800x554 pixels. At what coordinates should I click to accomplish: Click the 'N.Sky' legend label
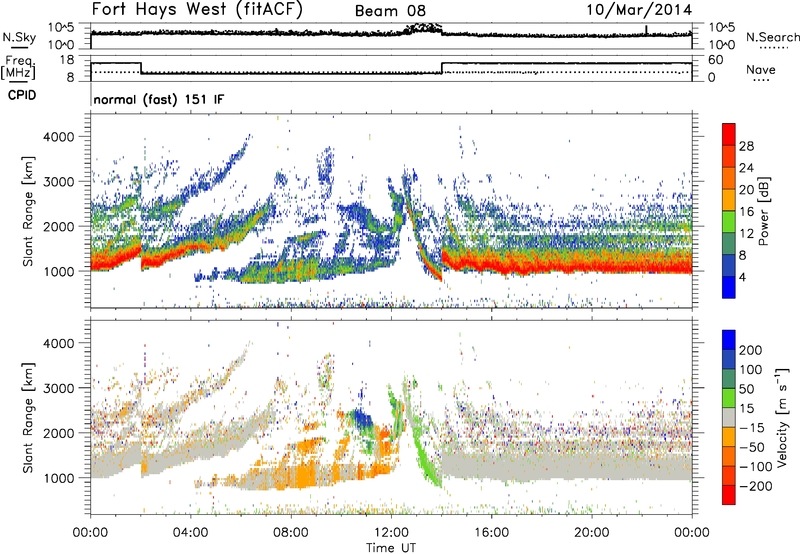pyautogui.click(x=19, y=37)
